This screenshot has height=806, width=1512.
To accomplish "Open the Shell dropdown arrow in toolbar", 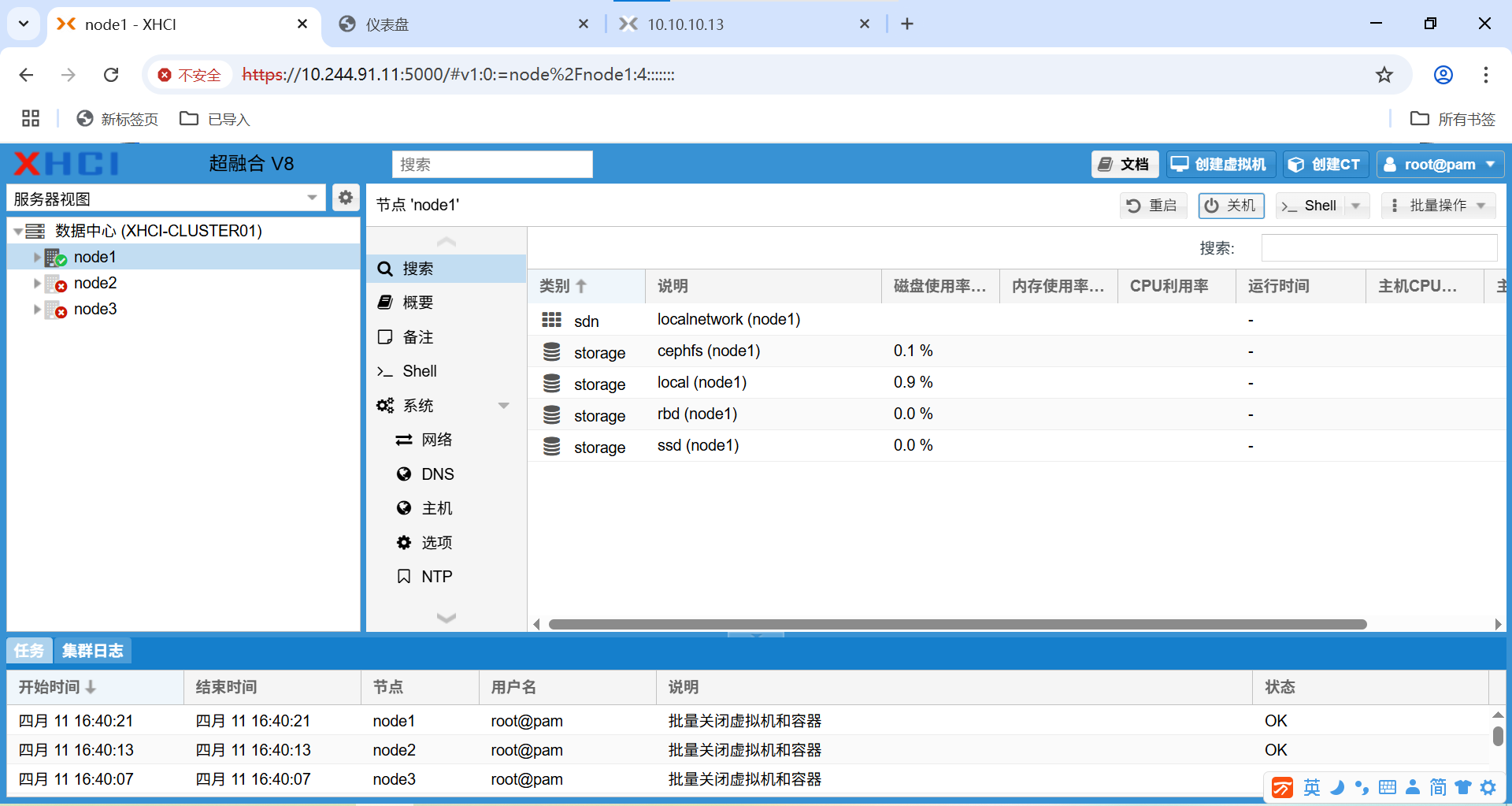I will tap(1356, 206).
